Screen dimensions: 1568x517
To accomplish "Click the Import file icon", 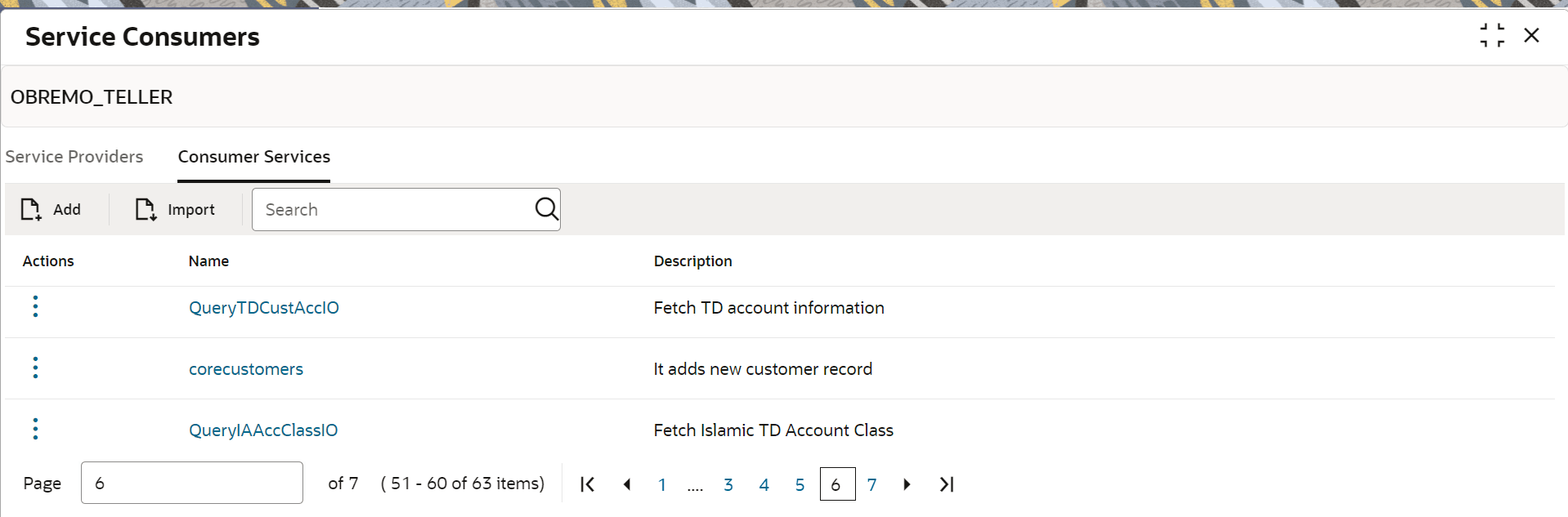I will [x=146, y=210].
